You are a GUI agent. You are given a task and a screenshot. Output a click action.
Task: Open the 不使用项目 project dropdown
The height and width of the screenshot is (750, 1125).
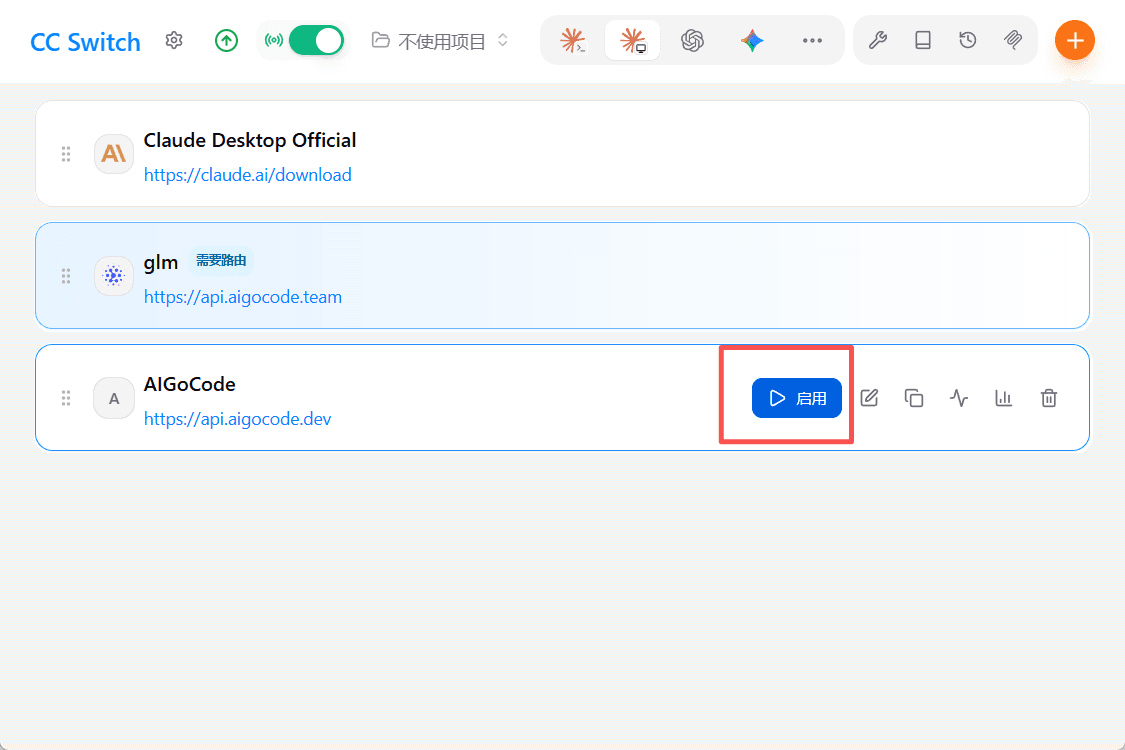[x=441, y=41]
